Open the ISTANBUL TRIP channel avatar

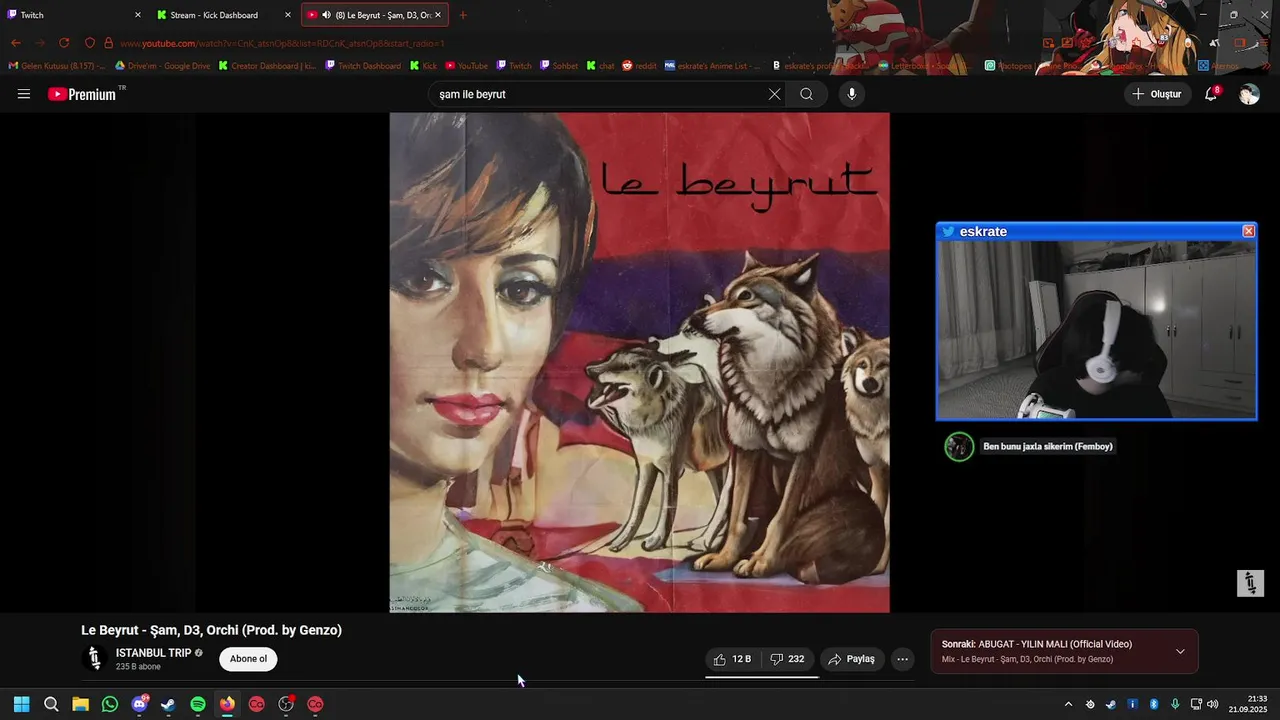[95, 659]
